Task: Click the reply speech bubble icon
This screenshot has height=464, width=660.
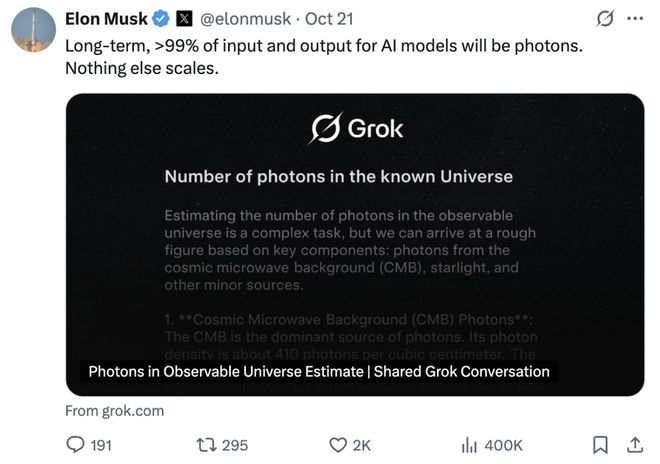Action: click(x=76, y=445)
